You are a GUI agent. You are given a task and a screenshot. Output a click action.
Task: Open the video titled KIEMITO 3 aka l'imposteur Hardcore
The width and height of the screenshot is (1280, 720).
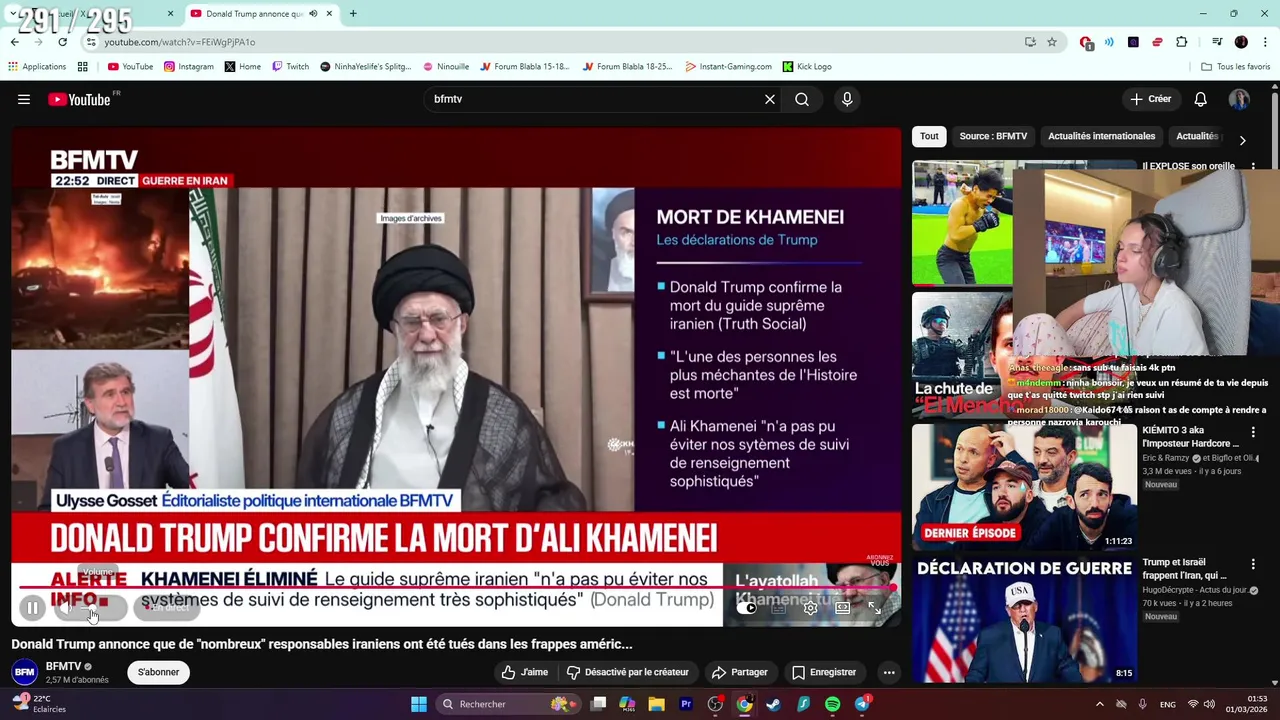[1190, 437]
